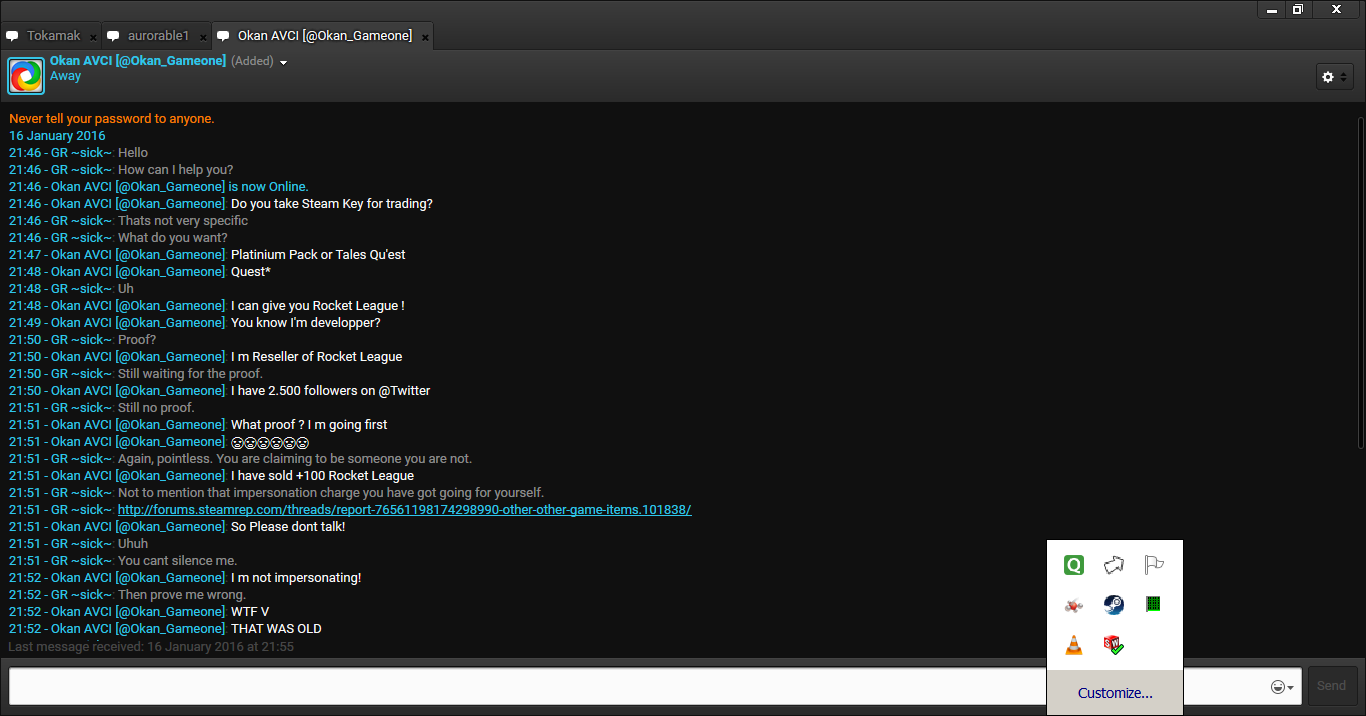Click the SolidWorks red cube tray icon

(1113, 645)
